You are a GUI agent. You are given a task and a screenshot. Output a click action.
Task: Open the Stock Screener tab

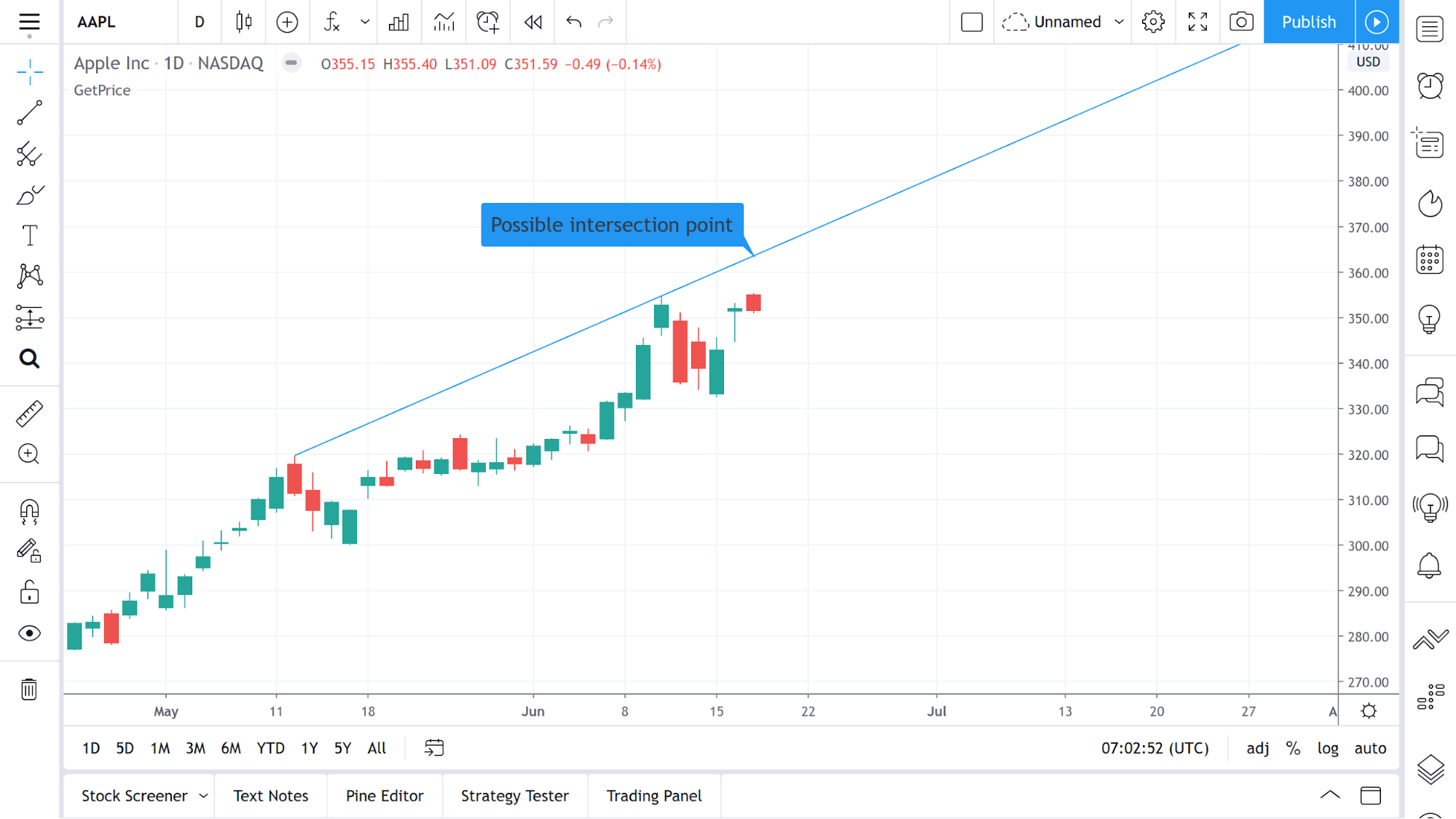click(x=135, y=796)
